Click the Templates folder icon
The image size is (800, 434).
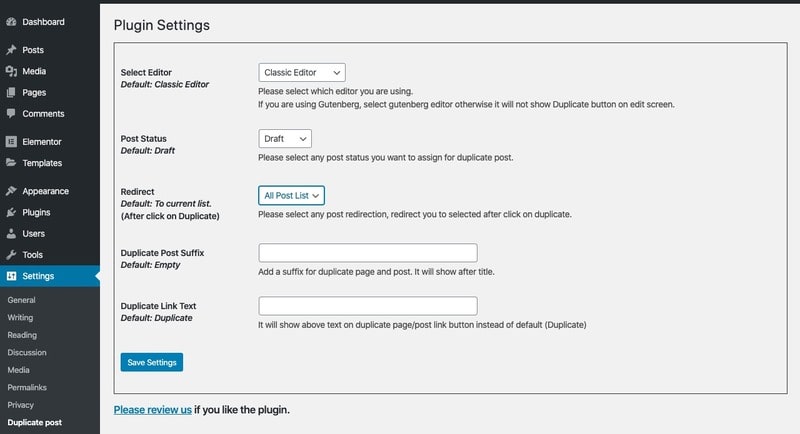[x=11, y=163]
